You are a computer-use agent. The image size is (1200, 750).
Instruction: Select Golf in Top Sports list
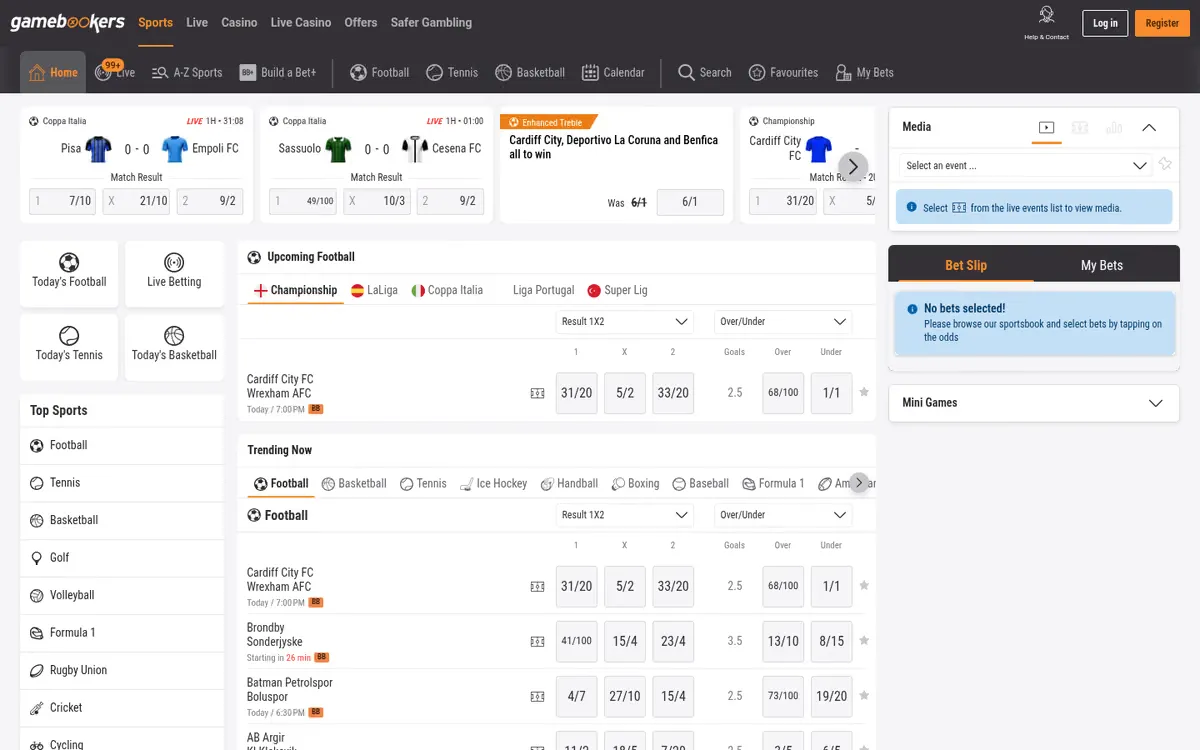122,557
